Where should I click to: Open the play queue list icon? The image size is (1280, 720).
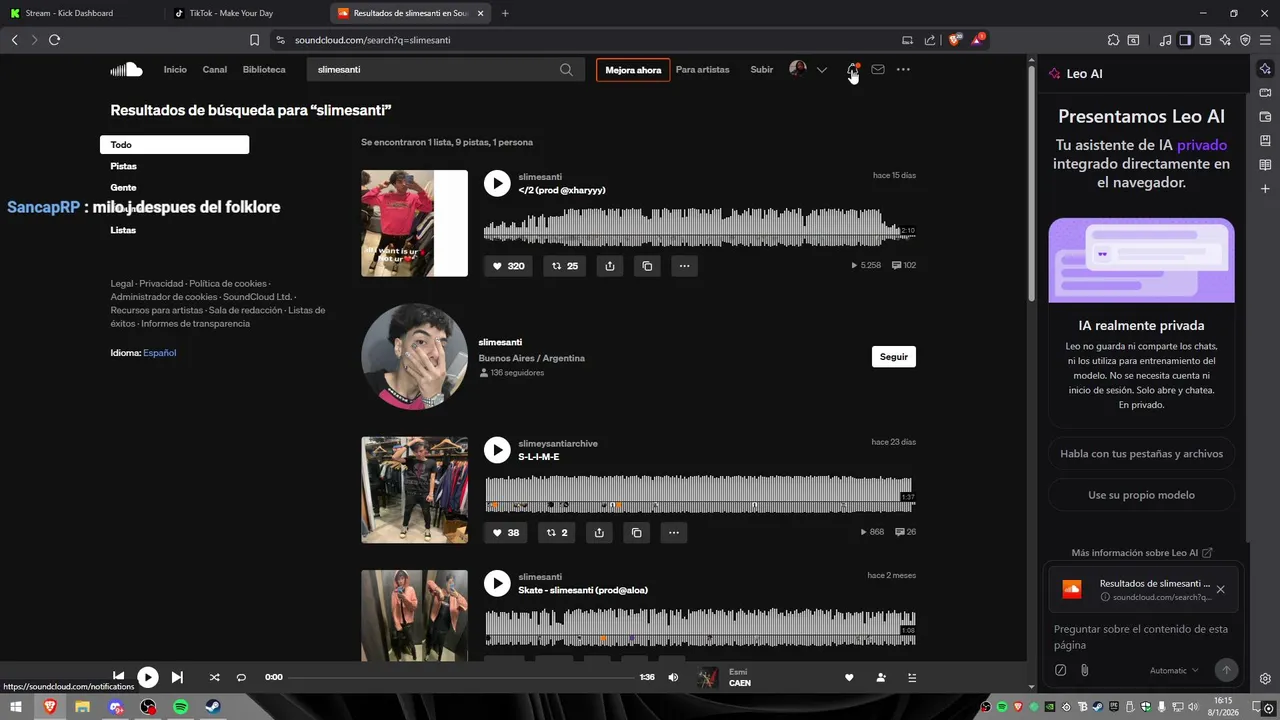click(x=912, y=677)
